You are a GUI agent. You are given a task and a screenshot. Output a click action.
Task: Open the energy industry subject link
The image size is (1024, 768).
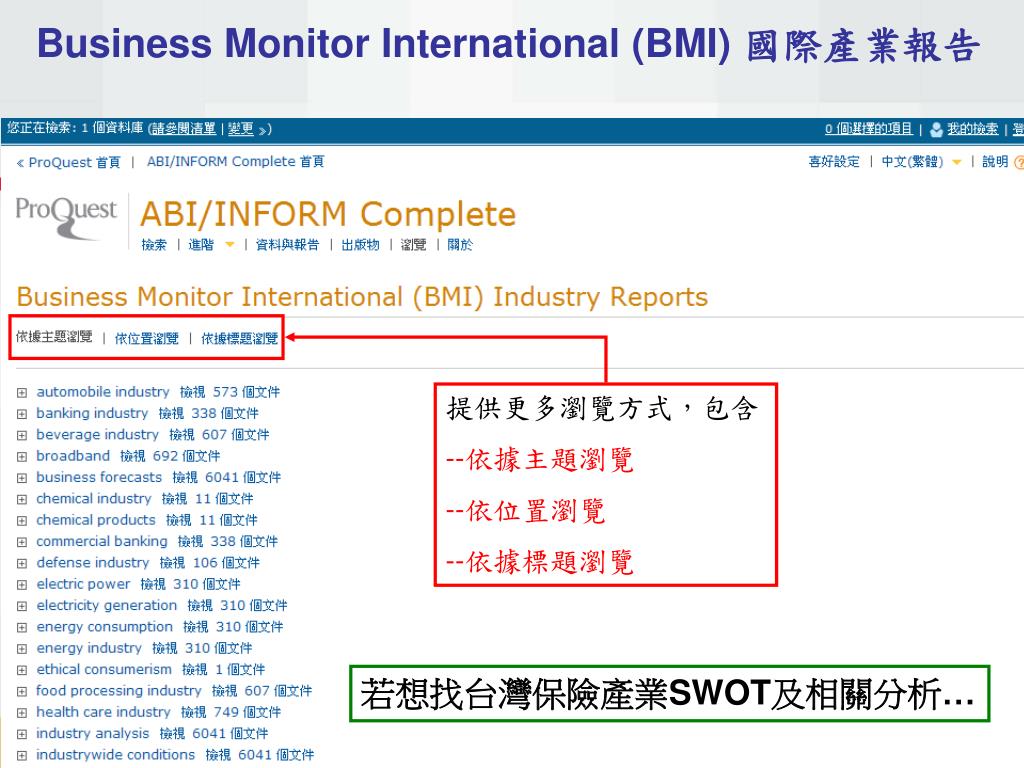[x=89, y=648]
